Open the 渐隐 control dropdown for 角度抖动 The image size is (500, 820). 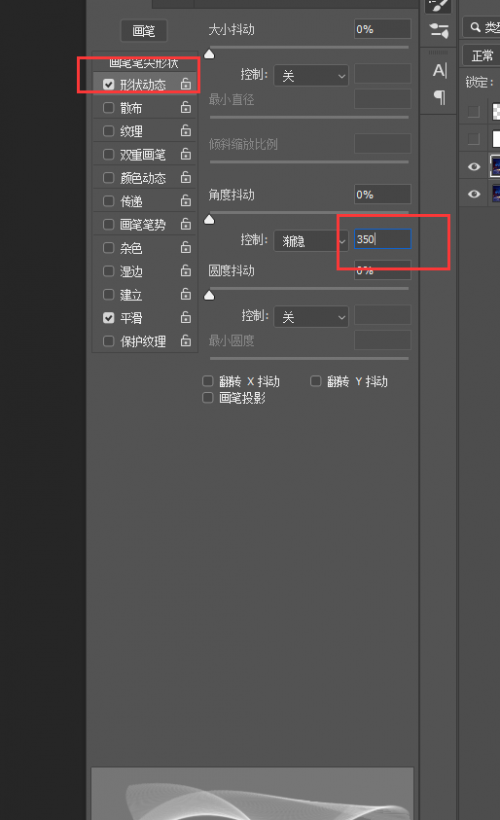(x=311, y=241)
